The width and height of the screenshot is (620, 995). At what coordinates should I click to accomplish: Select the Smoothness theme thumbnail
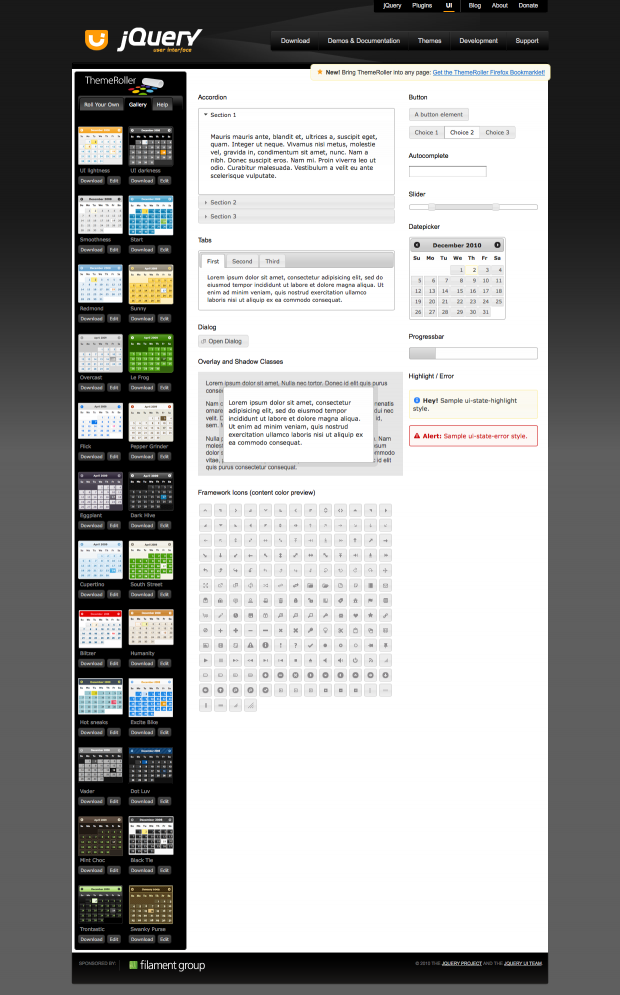click(100, 215)
